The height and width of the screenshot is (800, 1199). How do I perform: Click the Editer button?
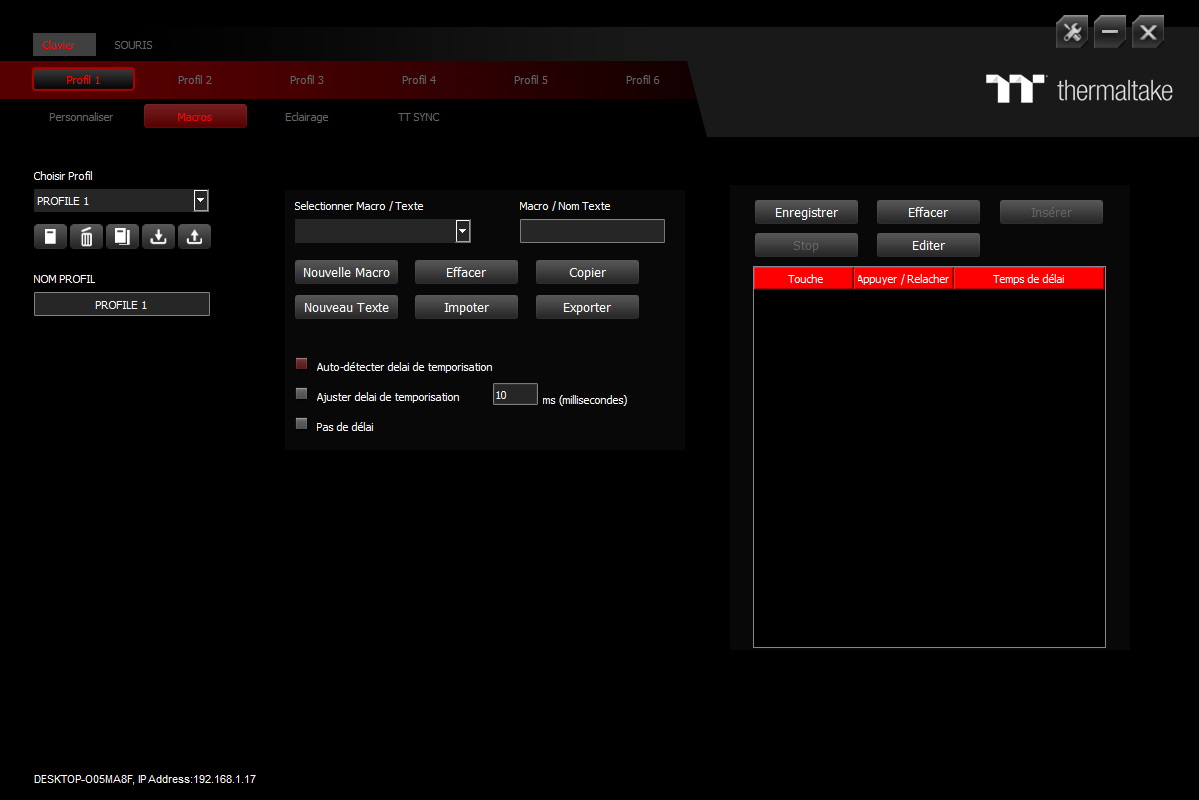click(x=927, y=244)
